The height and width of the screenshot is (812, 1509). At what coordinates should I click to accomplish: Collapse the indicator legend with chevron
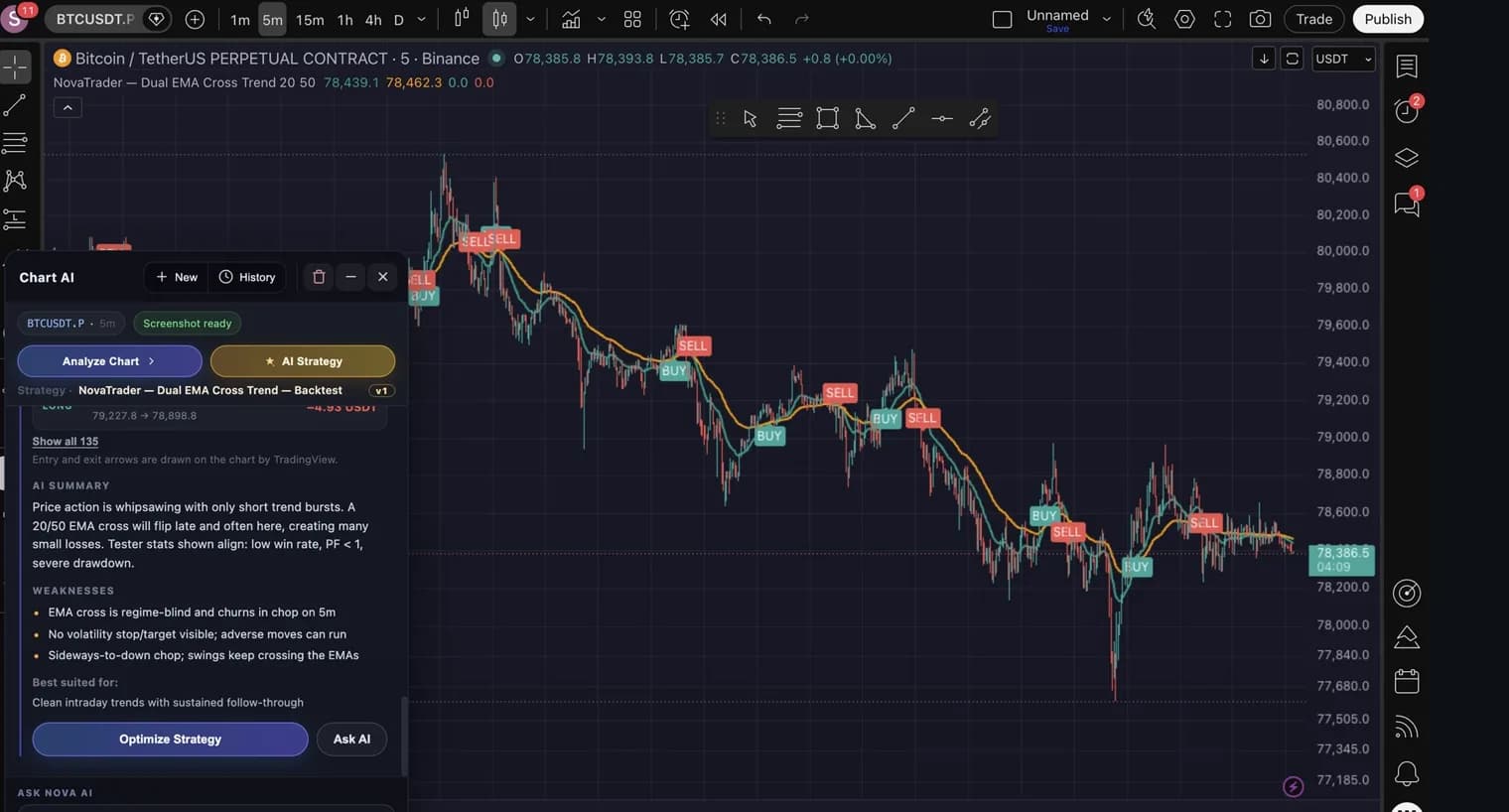click(x=68, y=107)
